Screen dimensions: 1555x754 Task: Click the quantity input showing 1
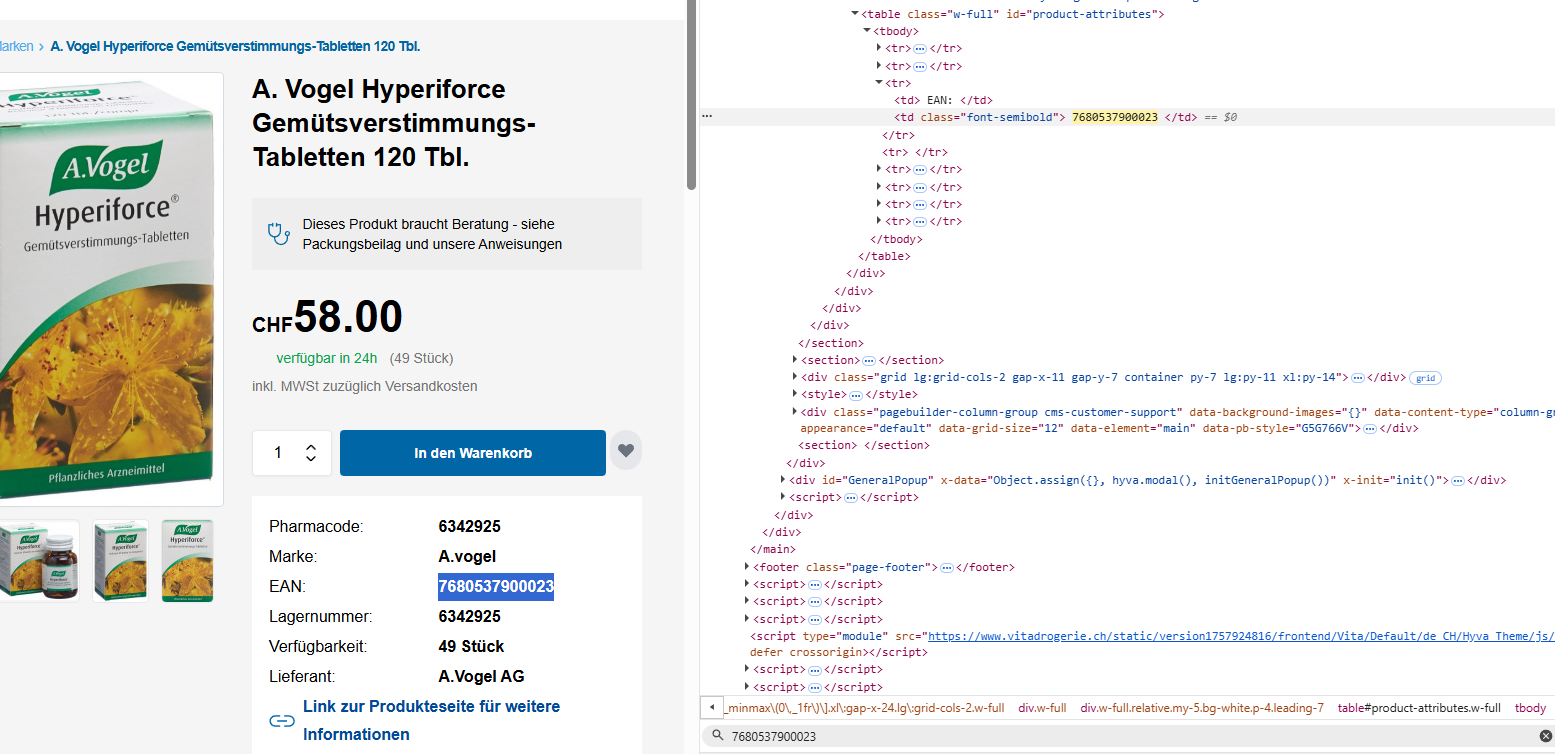[278, 453]
